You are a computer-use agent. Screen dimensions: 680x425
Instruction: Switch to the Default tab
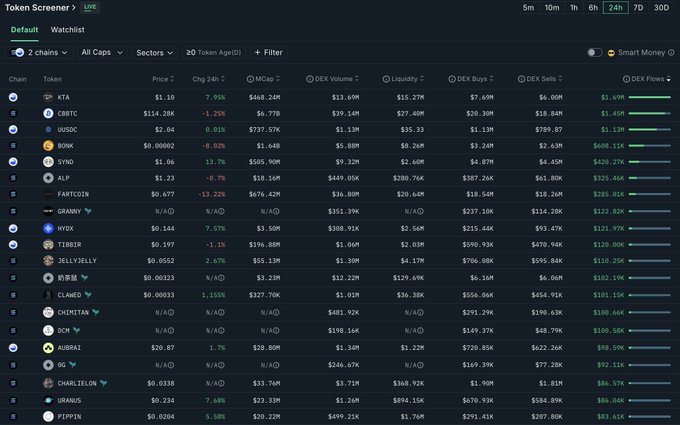(x=24, y=29)
